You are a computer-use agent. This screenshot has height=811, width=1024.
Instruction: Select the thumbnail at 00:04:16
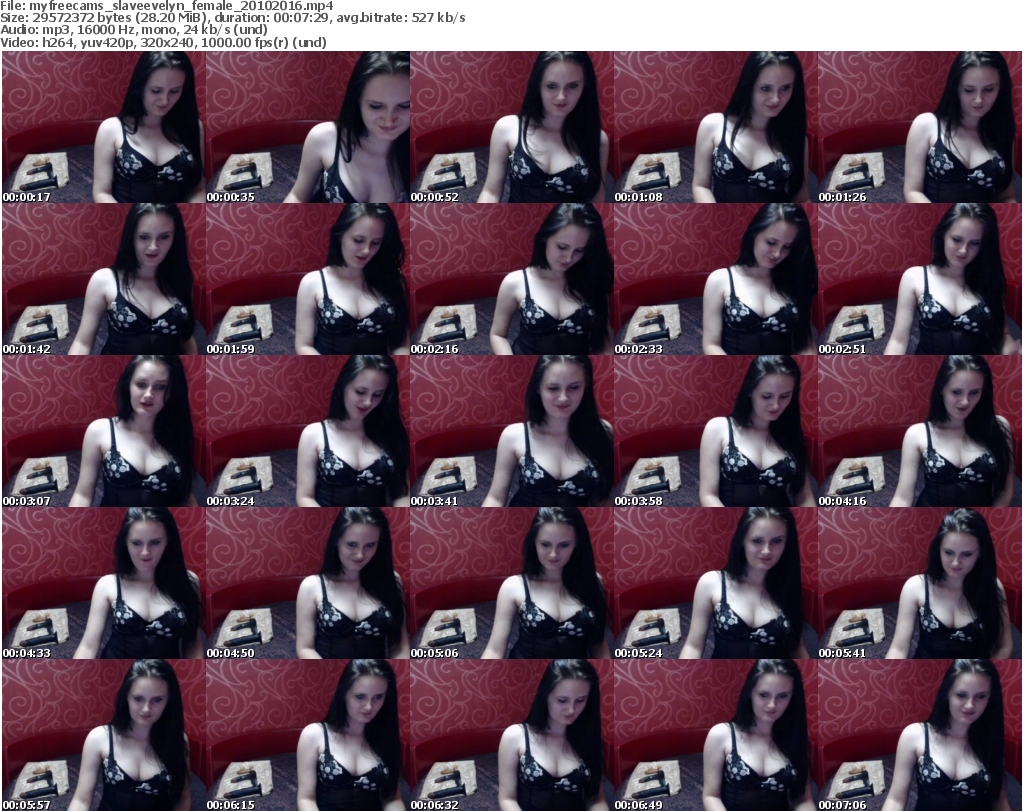[920, 432]
